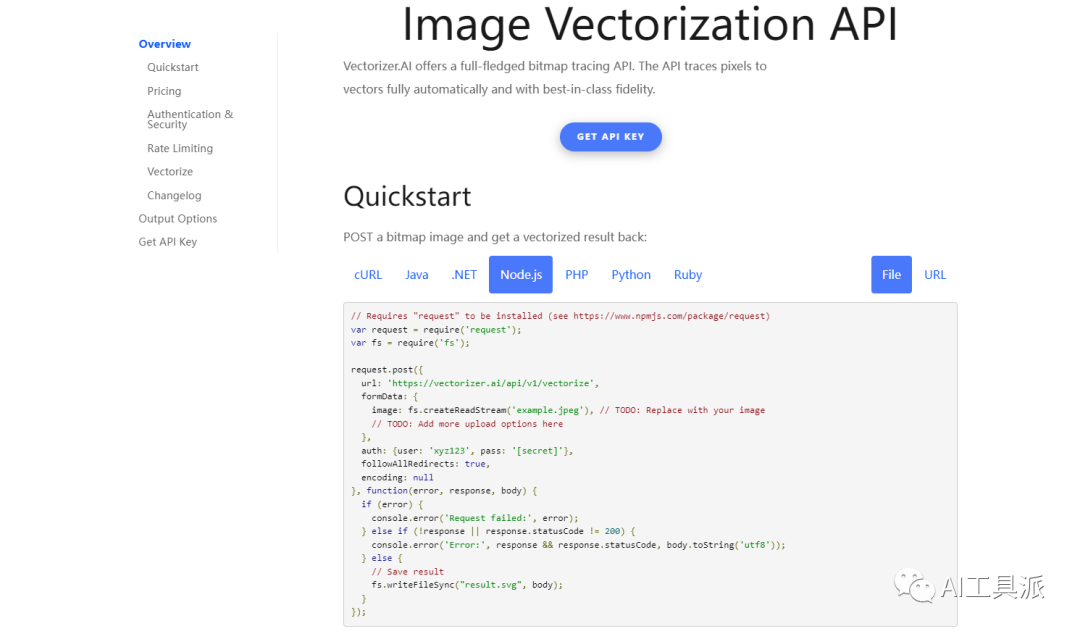Select the Node.js tab
The image size is (1080, 634).
pyautogui.click(x=521, y=275)
